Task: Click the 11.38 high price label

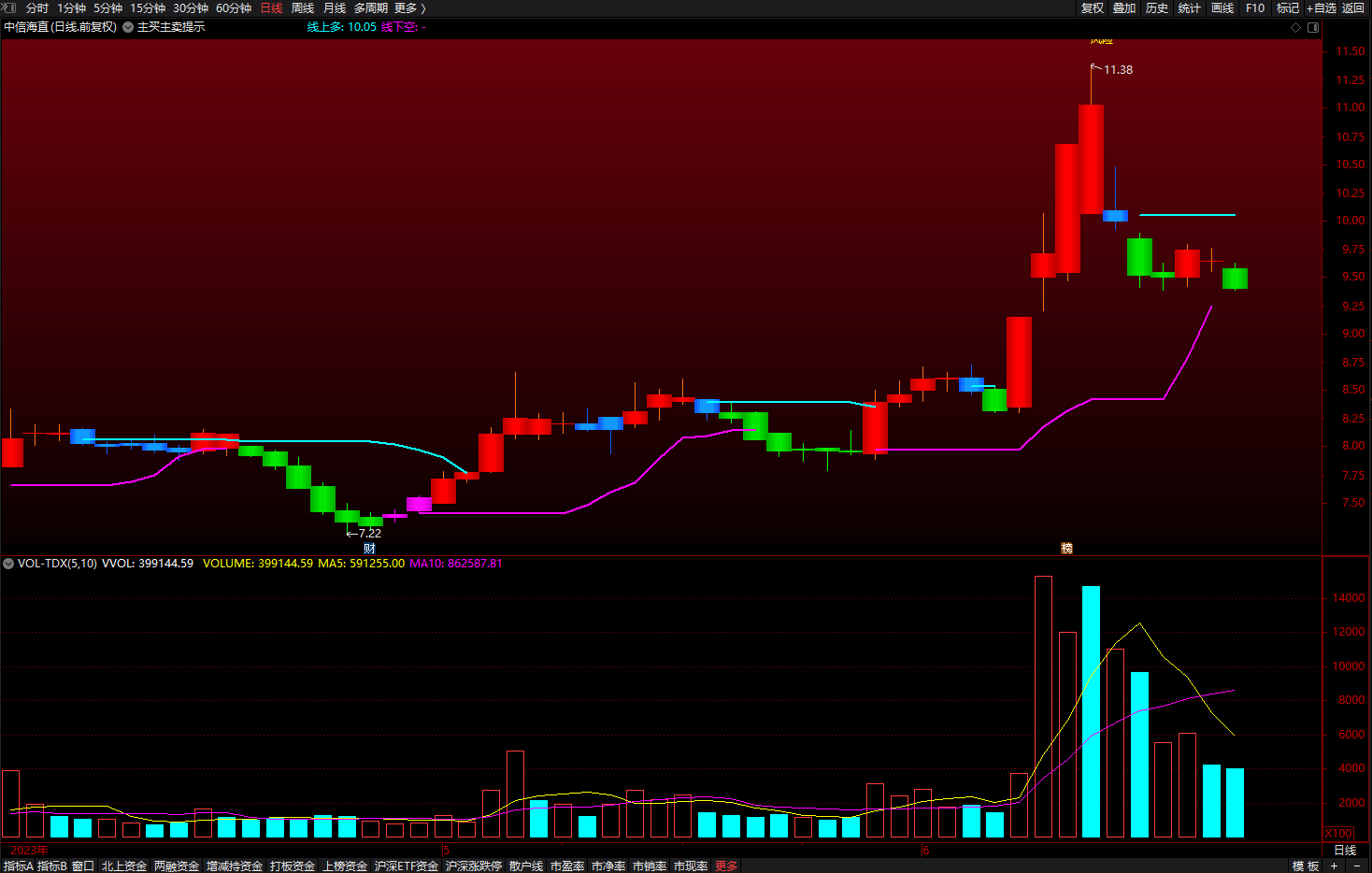Action: coord(1118,70)
